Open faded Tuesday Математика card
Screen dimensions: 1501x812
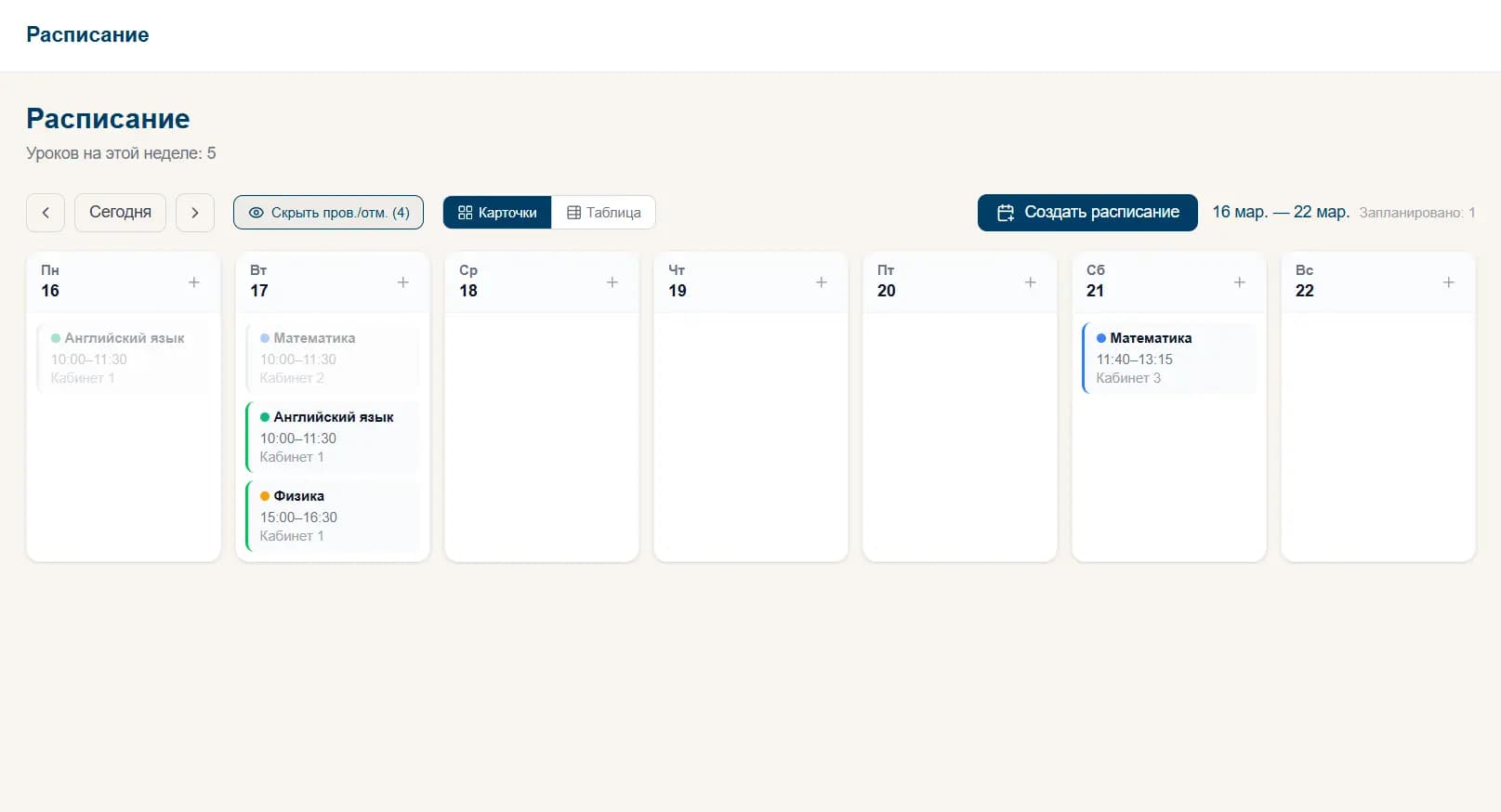click(x=333, y=358)
